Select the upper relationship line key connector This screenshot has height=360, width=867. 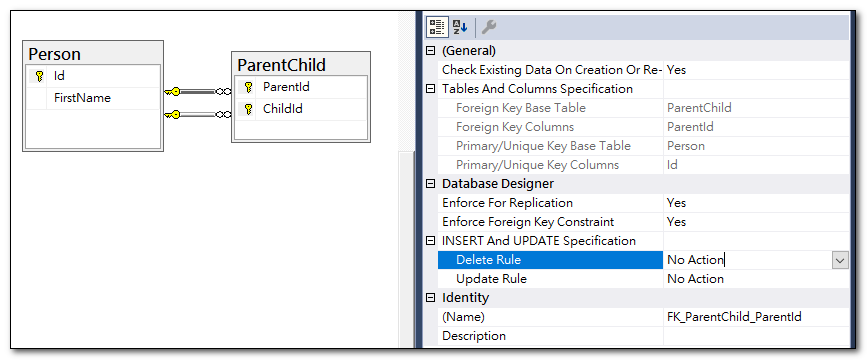coord(173,92)
